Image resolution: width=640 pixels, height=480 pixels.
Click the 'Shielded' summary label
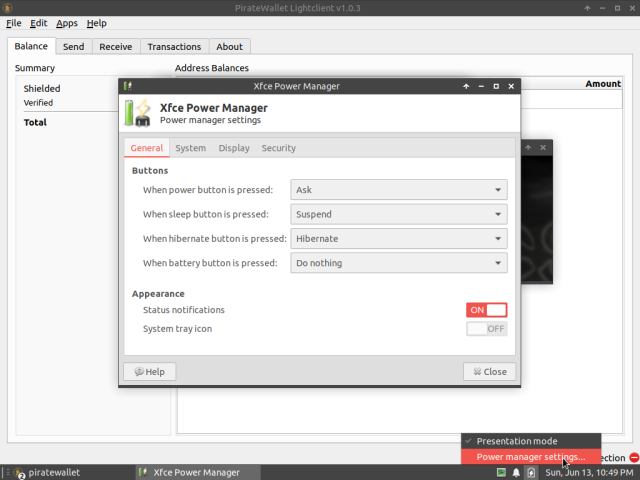pos(42,89)
